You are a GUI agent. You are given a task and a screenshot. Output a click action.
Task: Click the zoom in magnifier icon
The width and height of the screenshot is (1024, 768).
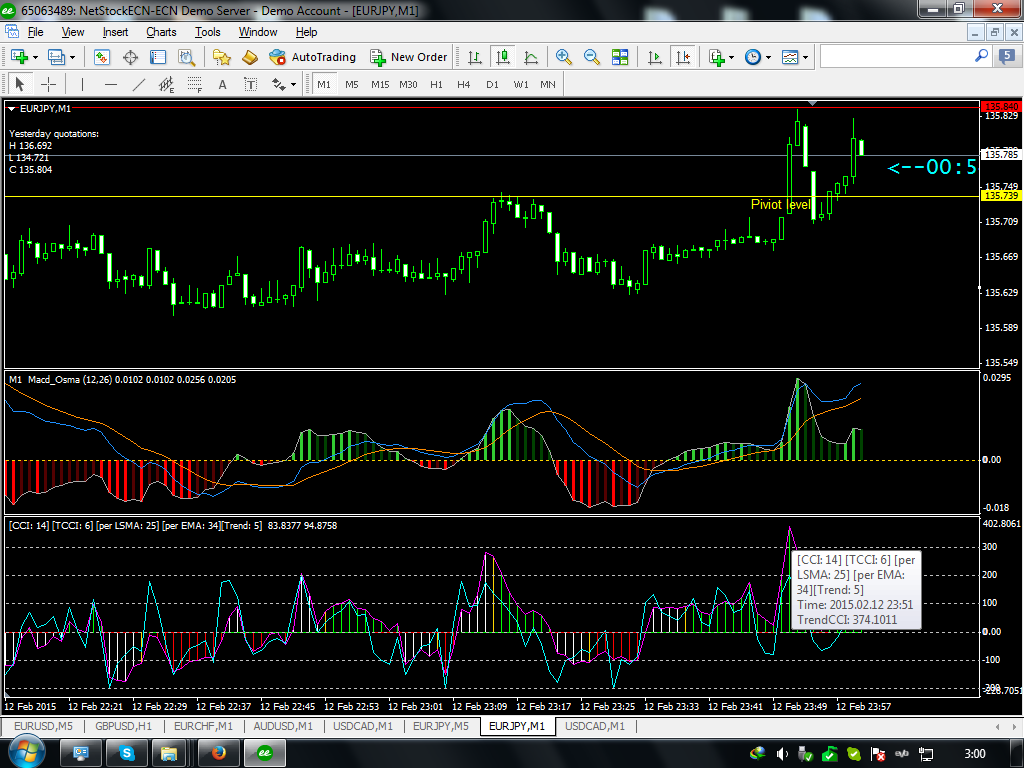point(564,57)
